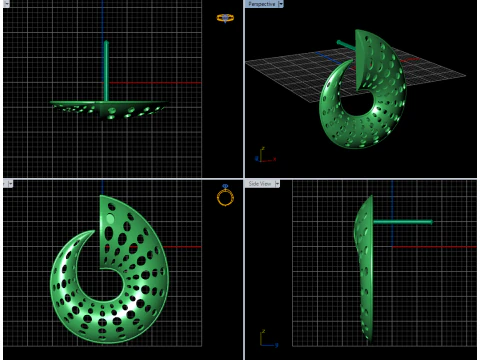Click the through-finger ring orientation icon
Image resolution: width=480 pixels, height=360 pixels.
tap(225, 195)
